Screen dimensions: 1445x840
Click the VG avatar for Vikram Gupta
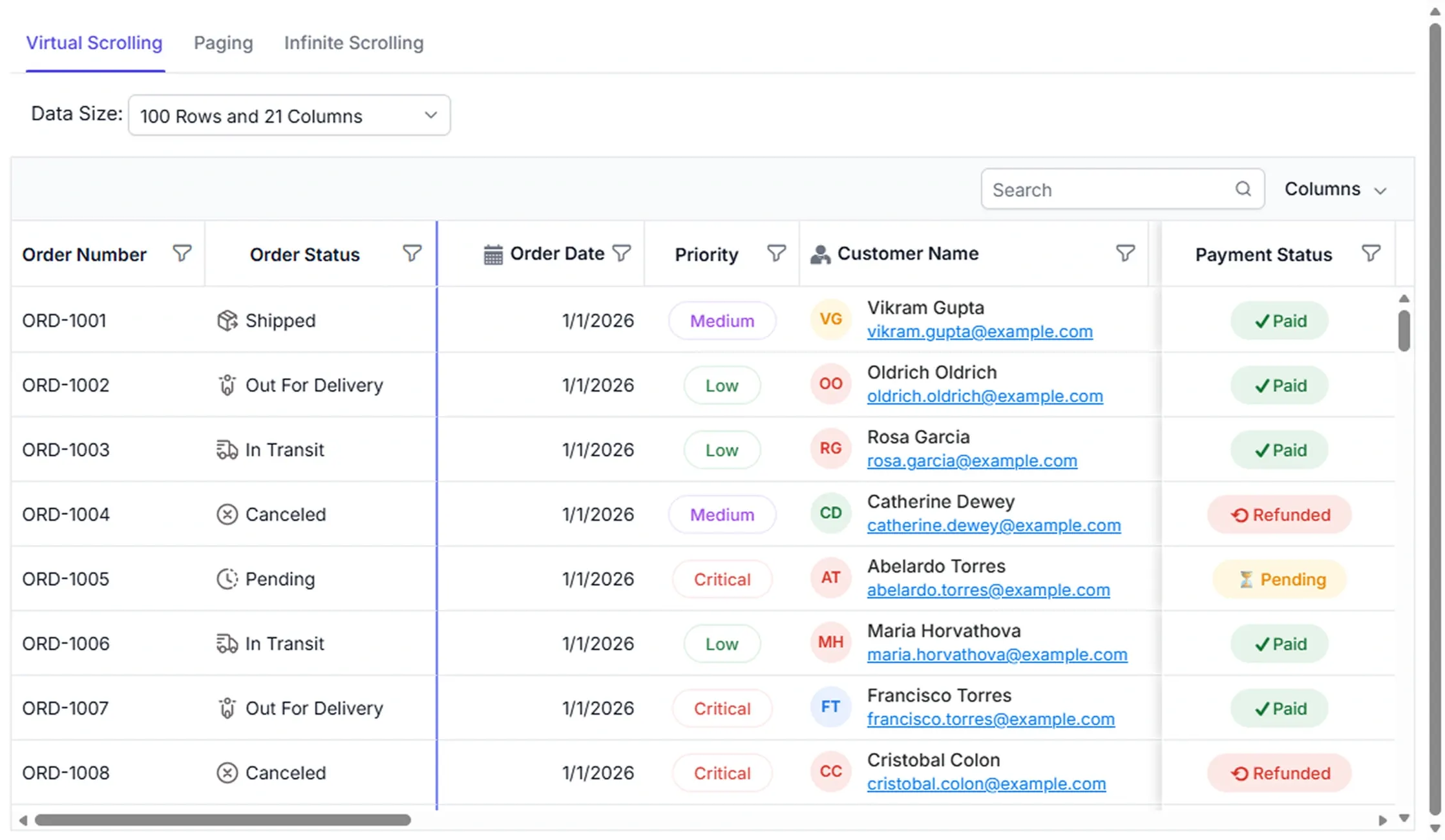coord(830,319)
